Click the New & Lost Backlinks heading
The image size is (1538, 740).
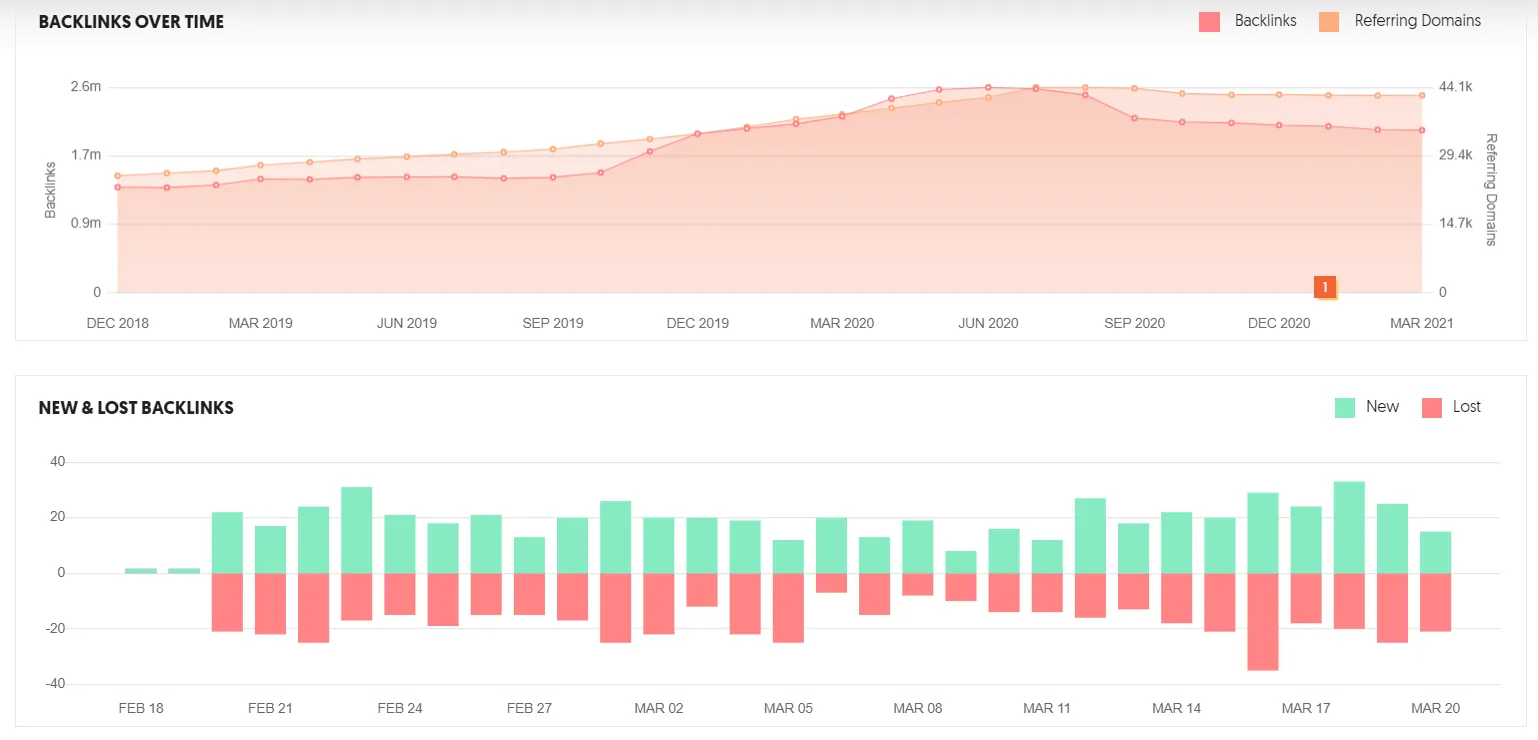(x=136, y=408)
